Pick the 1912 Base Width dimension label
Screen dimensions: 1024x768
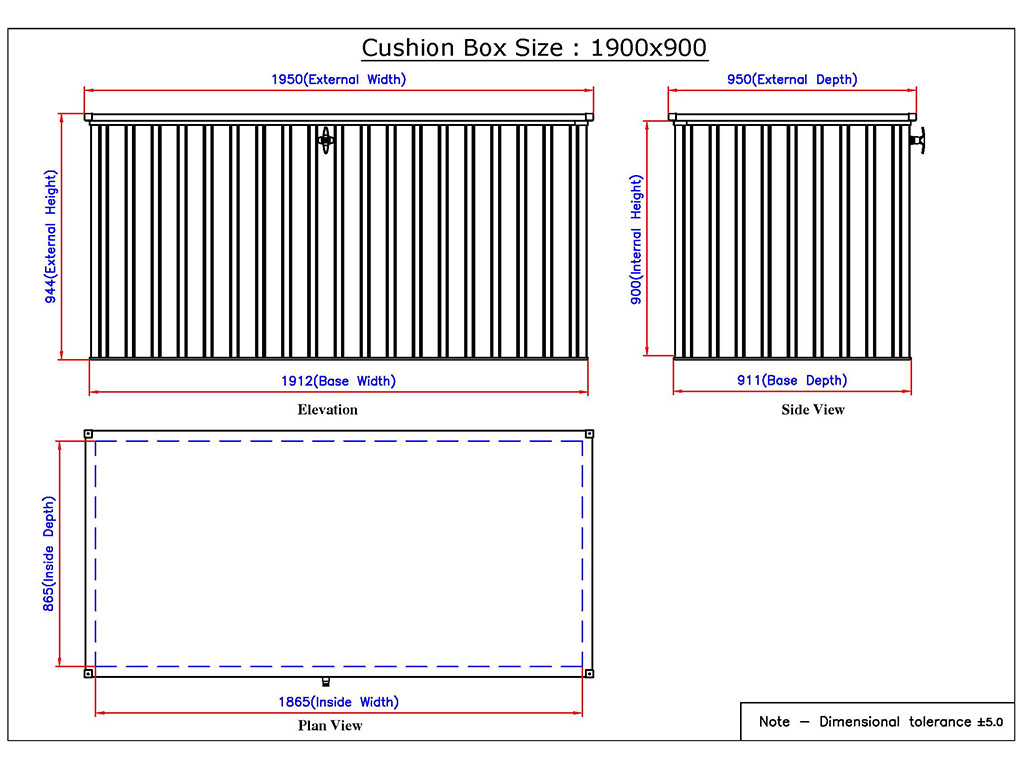click(x=339, y=381)
